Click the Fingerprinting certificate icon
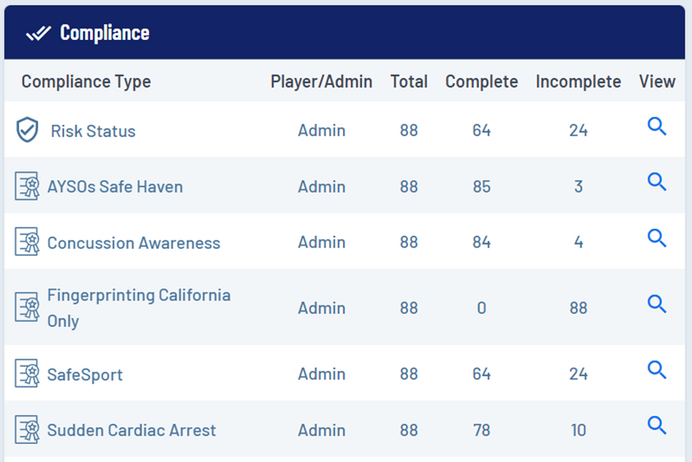692x462 pixels. click(x=27, y=308)
